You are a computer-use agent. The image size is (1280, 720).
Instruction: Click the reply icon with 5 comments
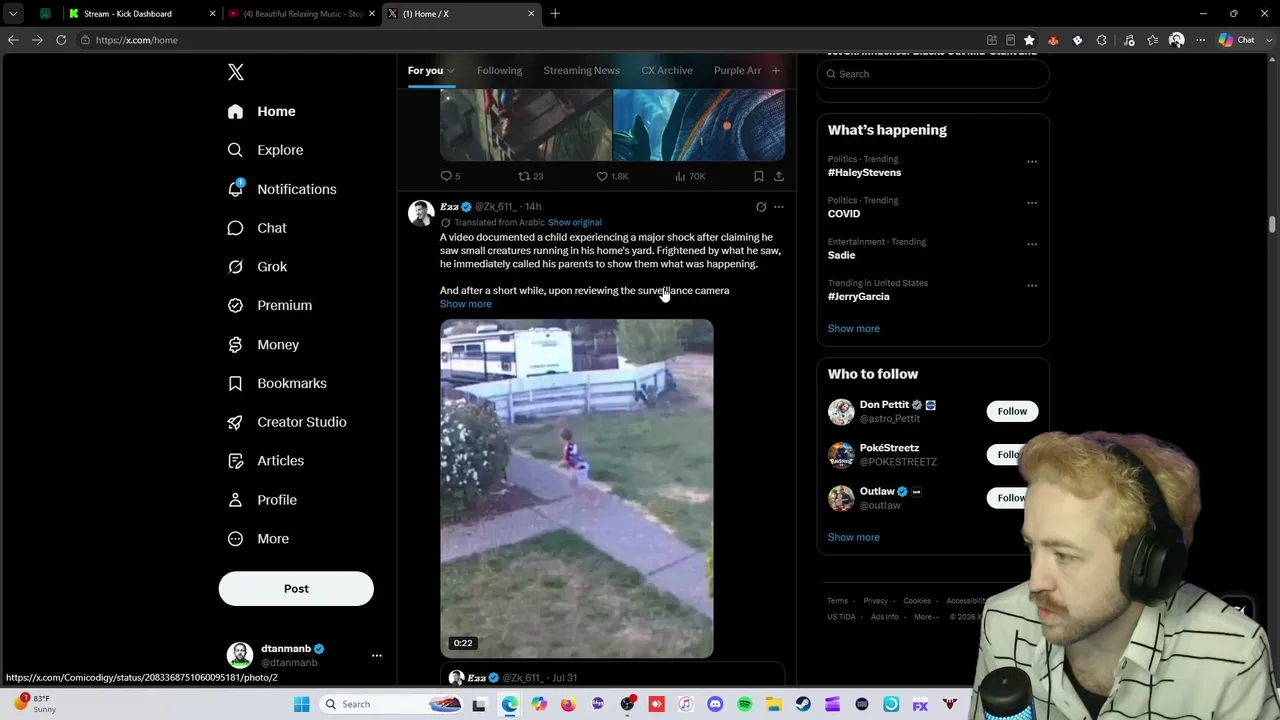pyautogui.click(x=447, y=176)
